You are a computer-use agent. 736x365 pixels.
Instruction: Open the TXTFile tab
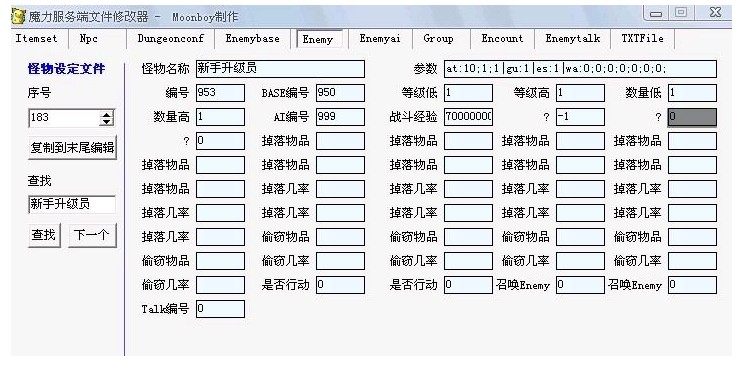(x=643, y=39)
